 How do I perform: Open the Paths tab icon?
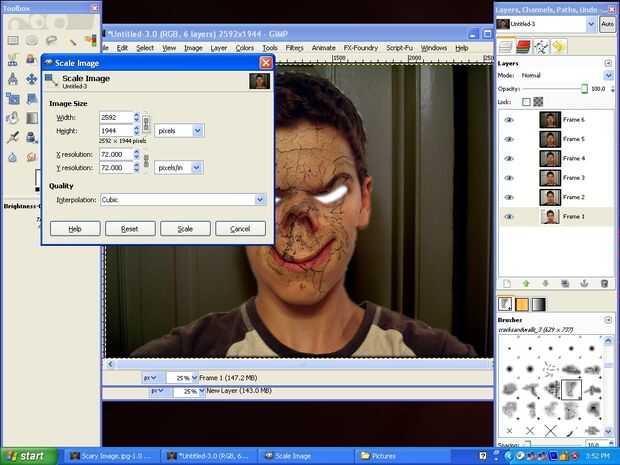click(541, 47)
